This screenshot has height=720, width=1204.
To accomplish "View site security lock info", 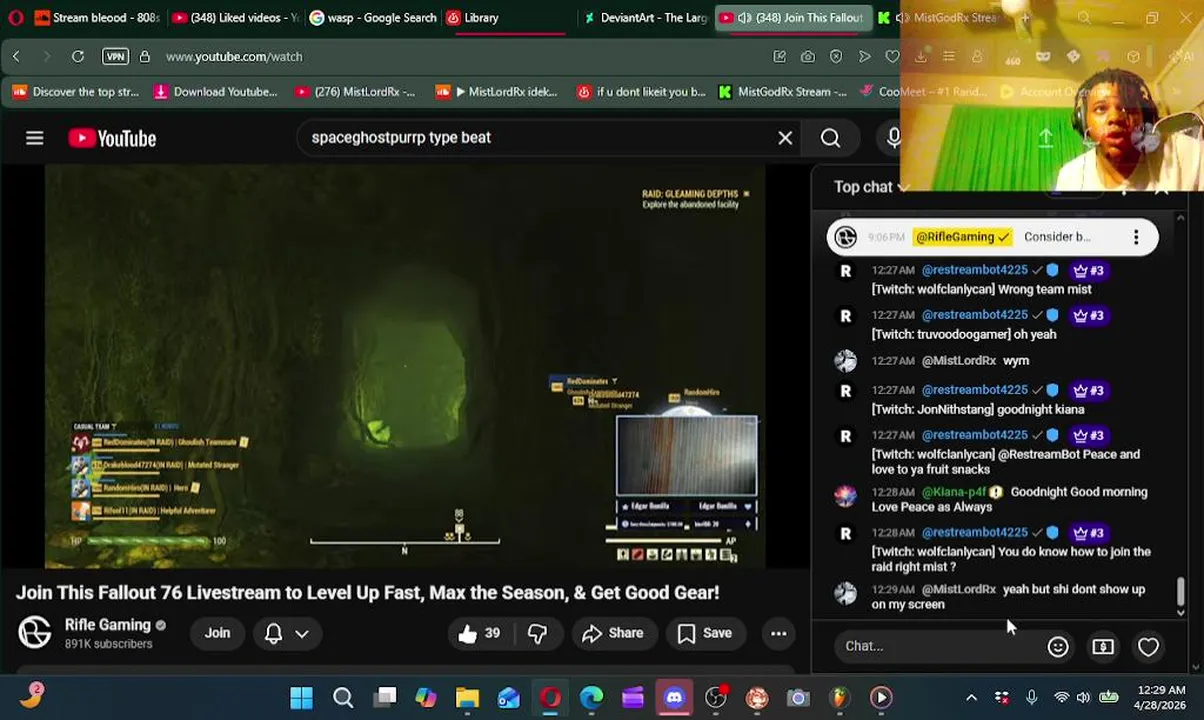I will [145, 57].
